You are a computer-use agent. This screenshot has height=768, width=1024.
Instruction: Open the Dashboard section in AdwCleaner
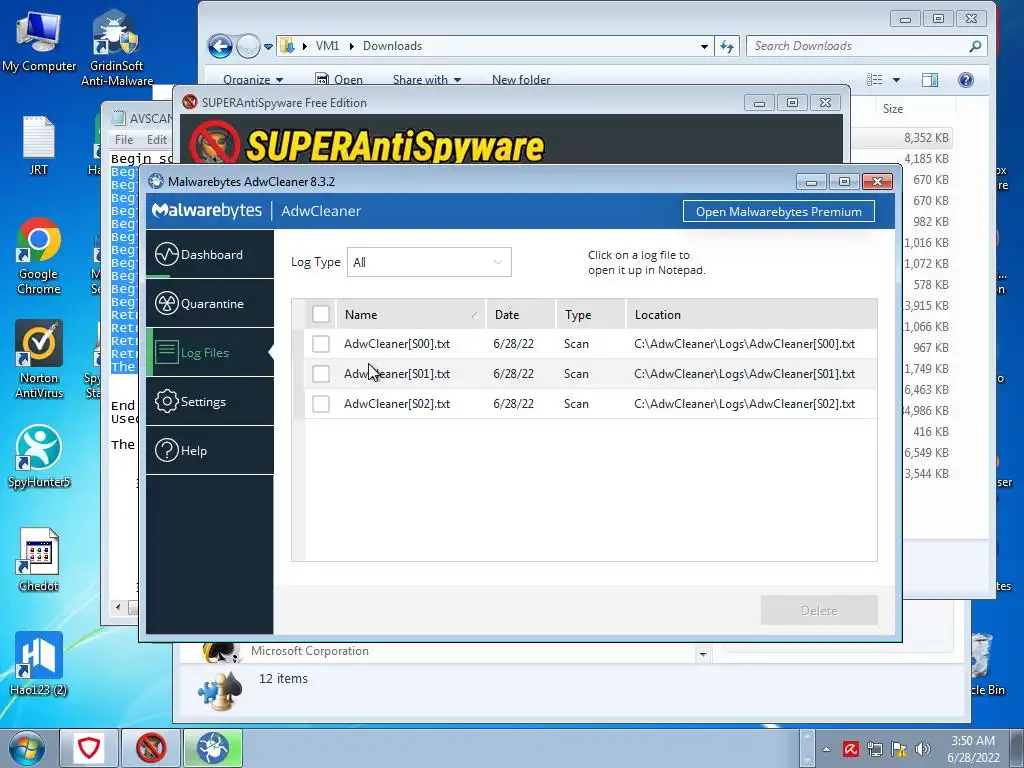[x=210, y=254]
